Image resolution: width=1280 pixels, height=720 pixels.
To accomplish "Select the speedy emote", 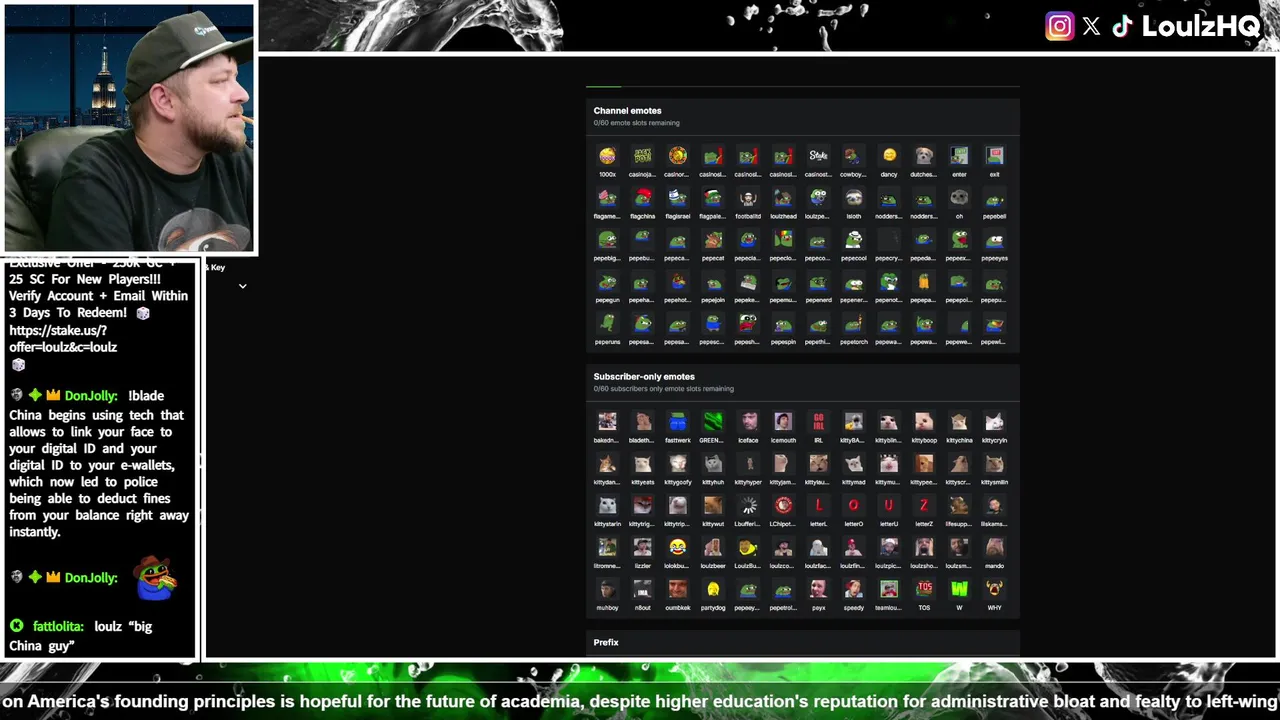I will click(x=853, y=590).
